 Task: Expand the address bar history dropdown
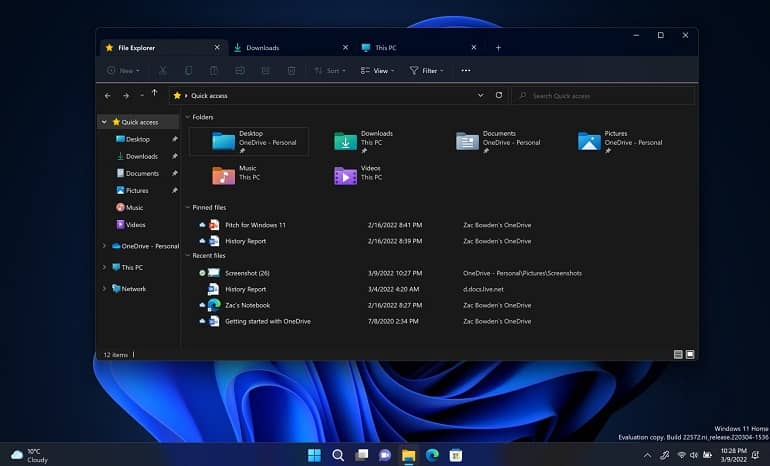(480, 95)
